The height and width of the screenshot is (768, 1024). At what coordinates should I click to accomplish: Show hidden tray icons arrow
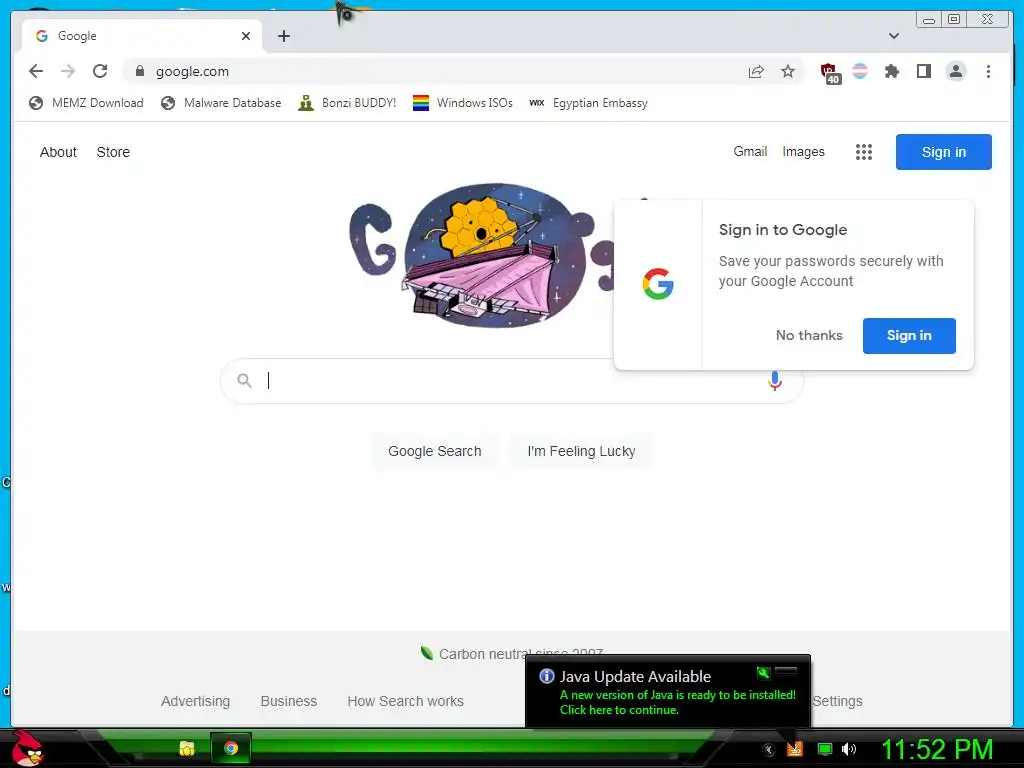[x=769, y=750]
